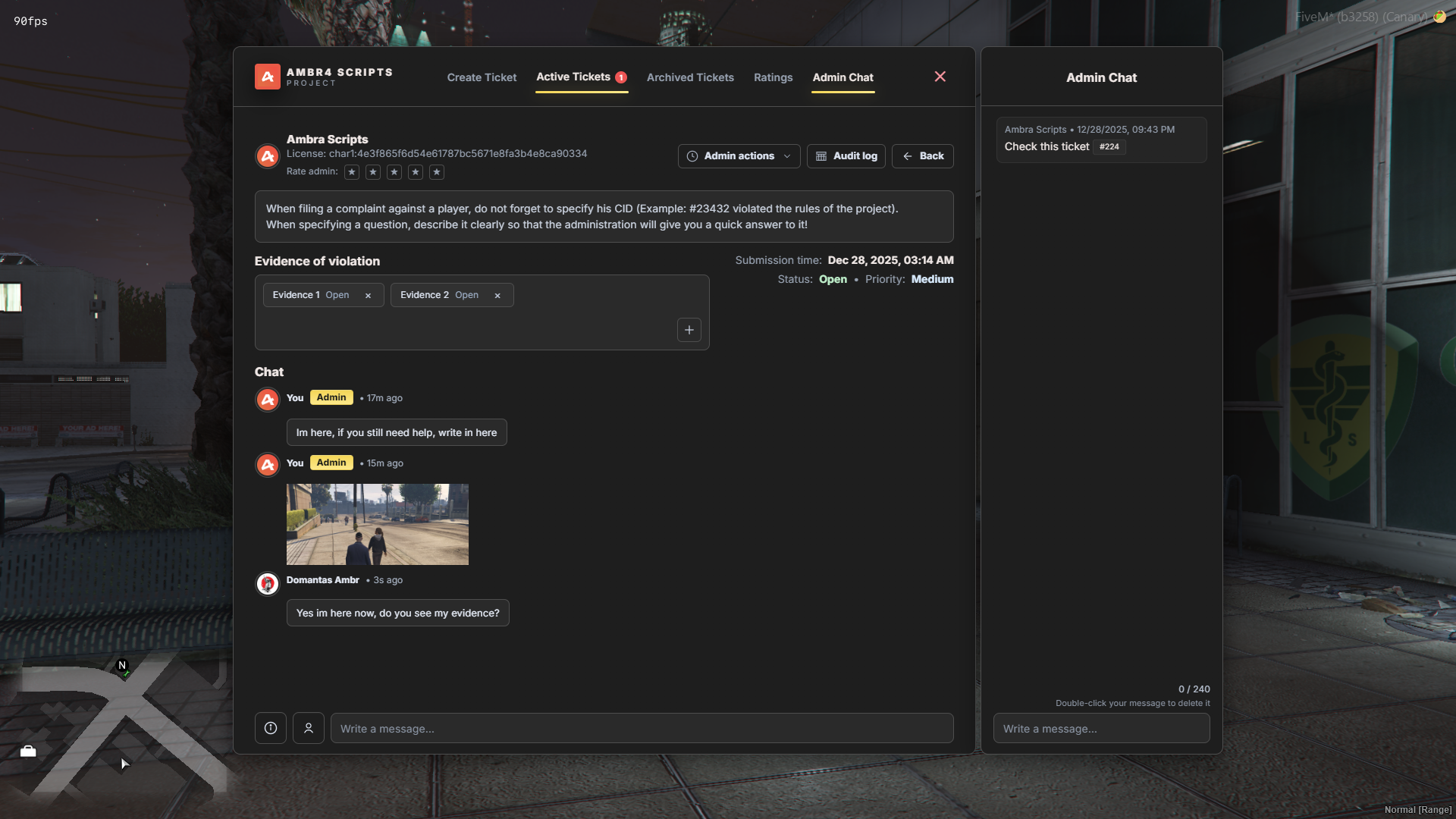This screenshot has width=1456, height=819.
Task: Switch to the Archived Tickets tab
Action: (689, 77)
